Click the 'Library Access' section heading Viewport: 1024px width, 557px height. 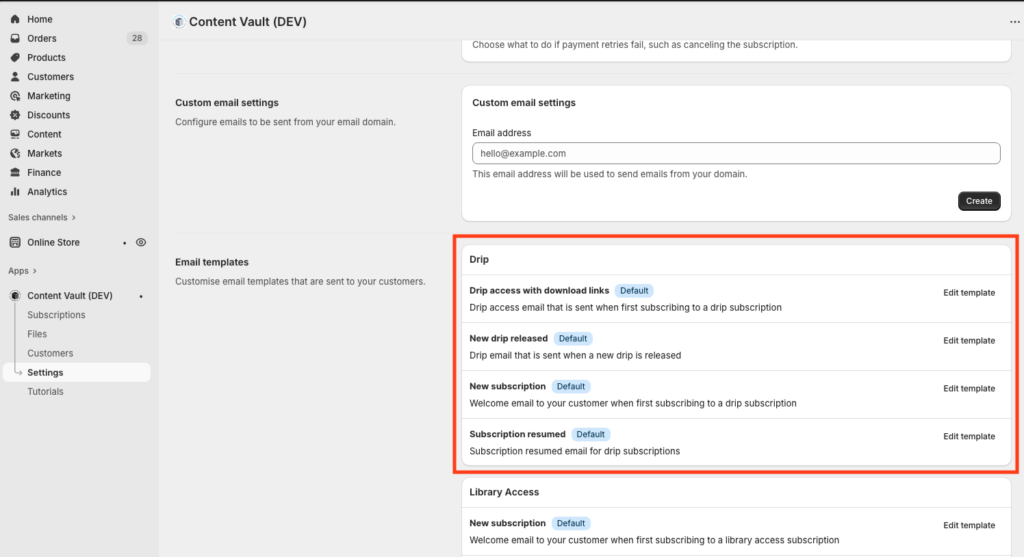[504, 492]
